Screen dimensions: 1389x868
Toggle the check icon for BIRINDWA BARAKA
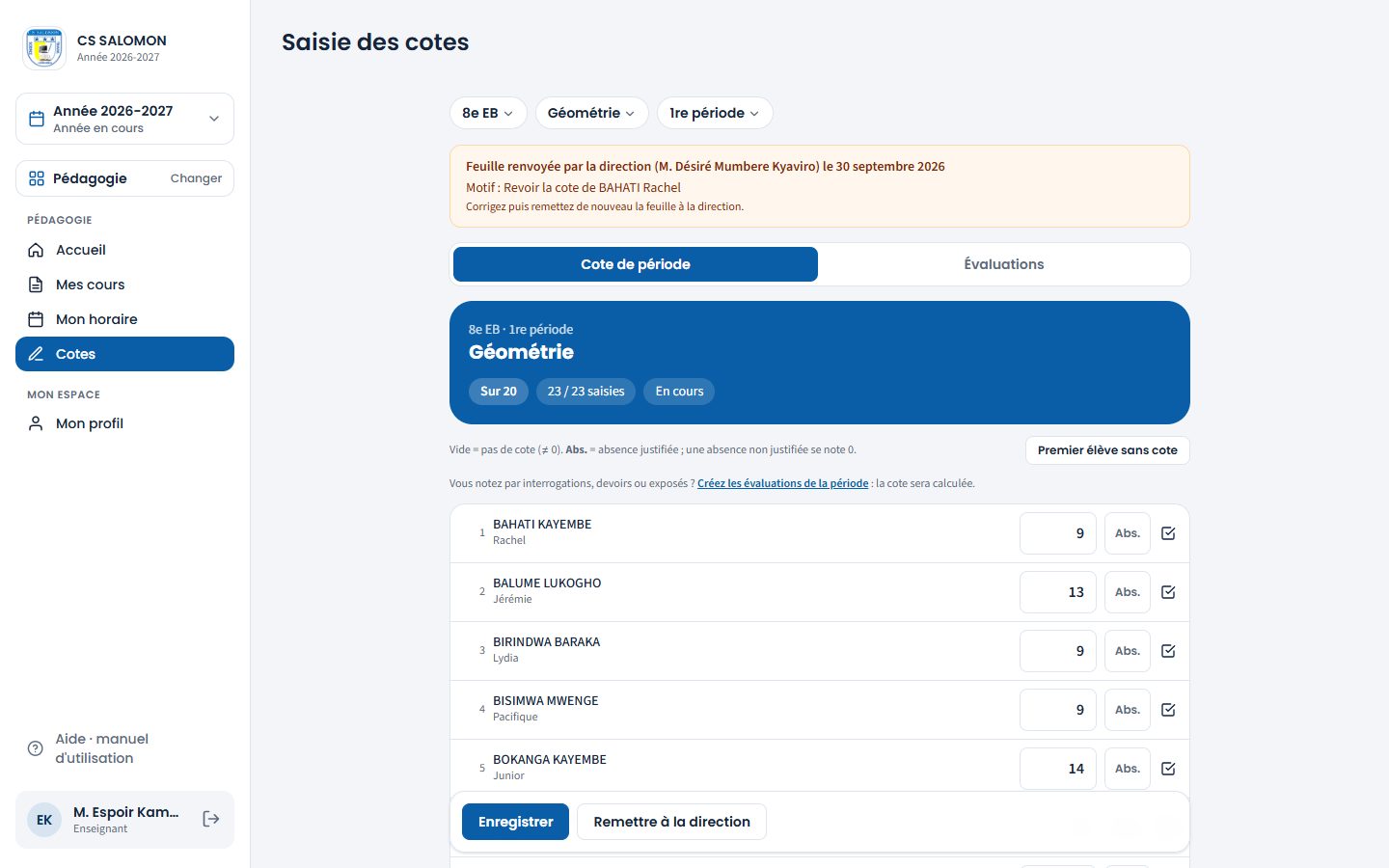[x=1168, y=651]
